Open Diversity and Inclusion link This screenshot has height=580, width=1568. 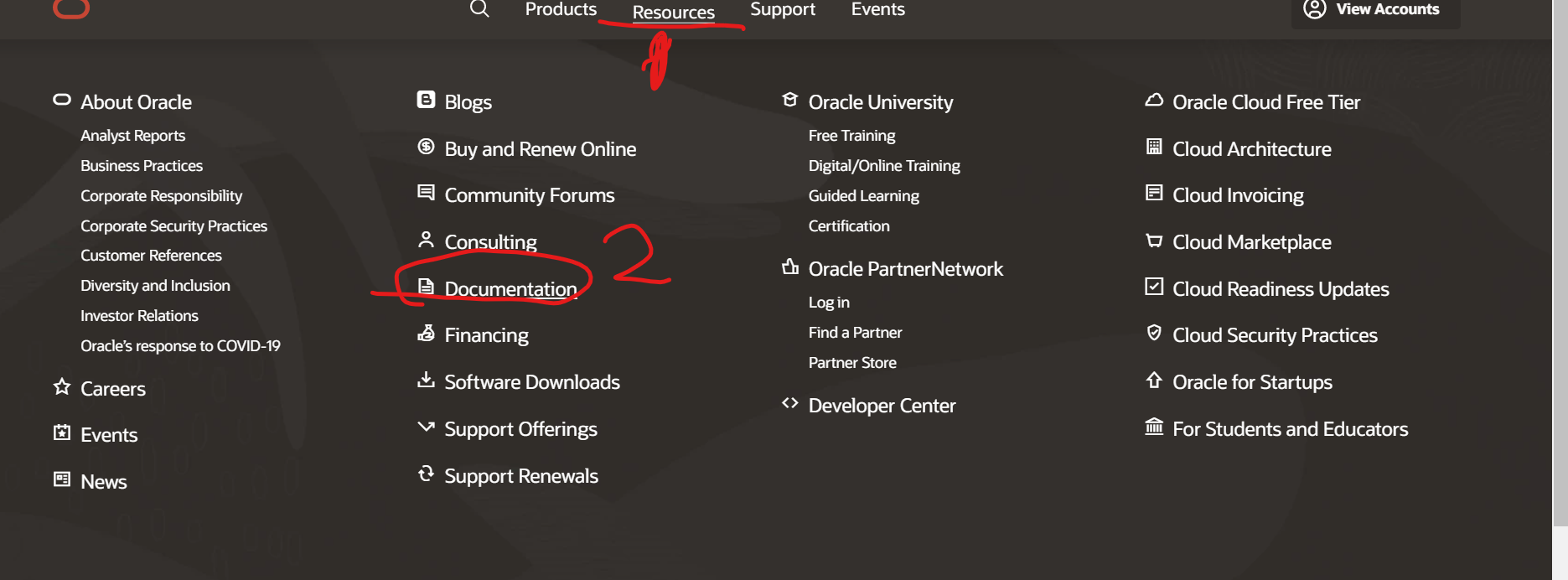(x=155, y=286)
